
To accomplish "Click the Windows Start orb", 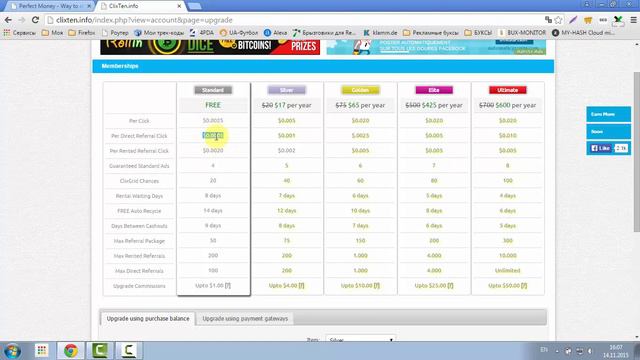I will [12, 351].
